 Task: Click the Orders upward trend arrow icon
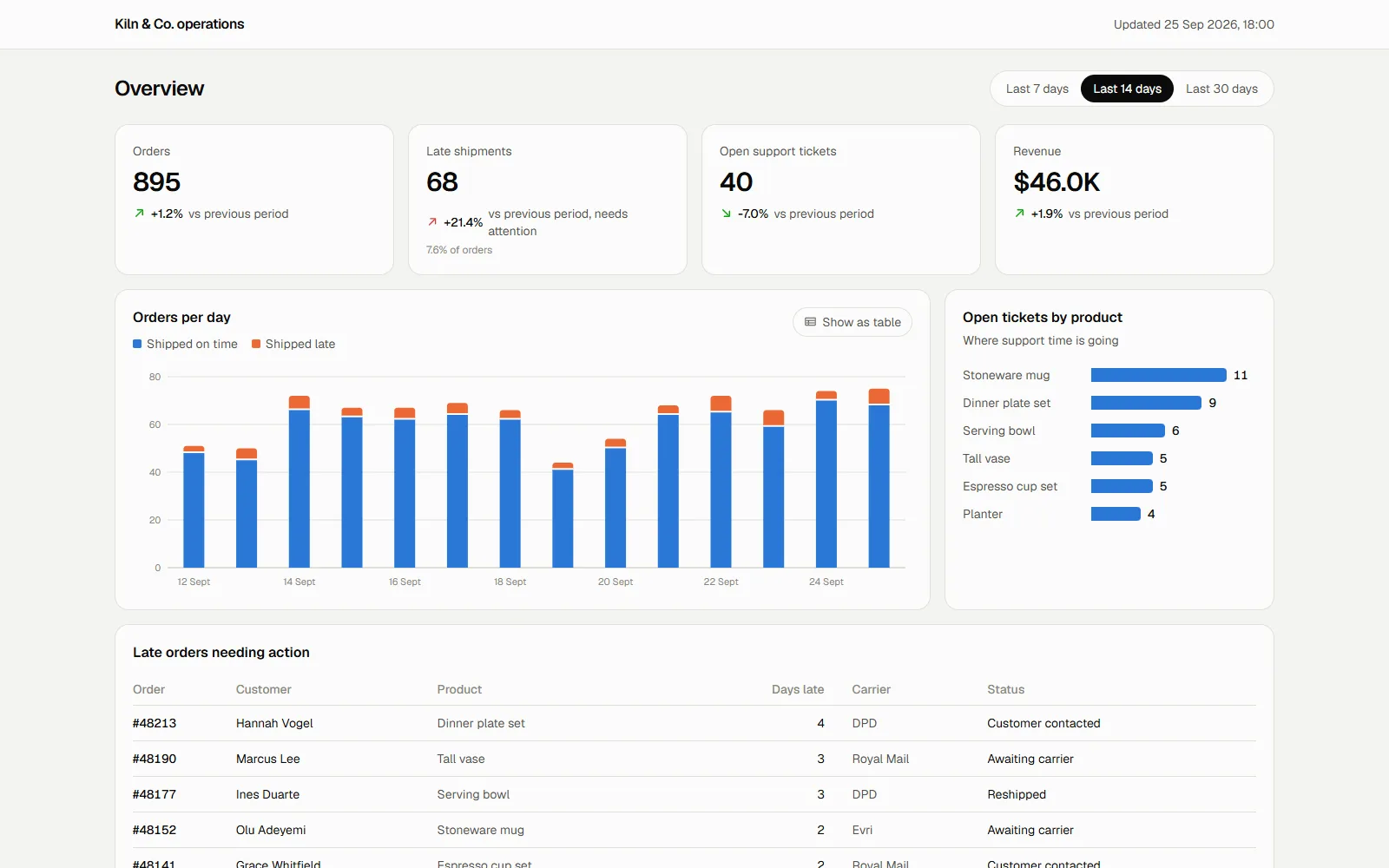[139, 214]
